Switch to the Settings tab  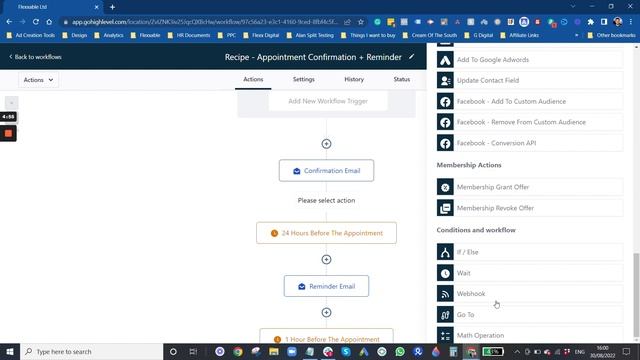click(x=304, y=79)
